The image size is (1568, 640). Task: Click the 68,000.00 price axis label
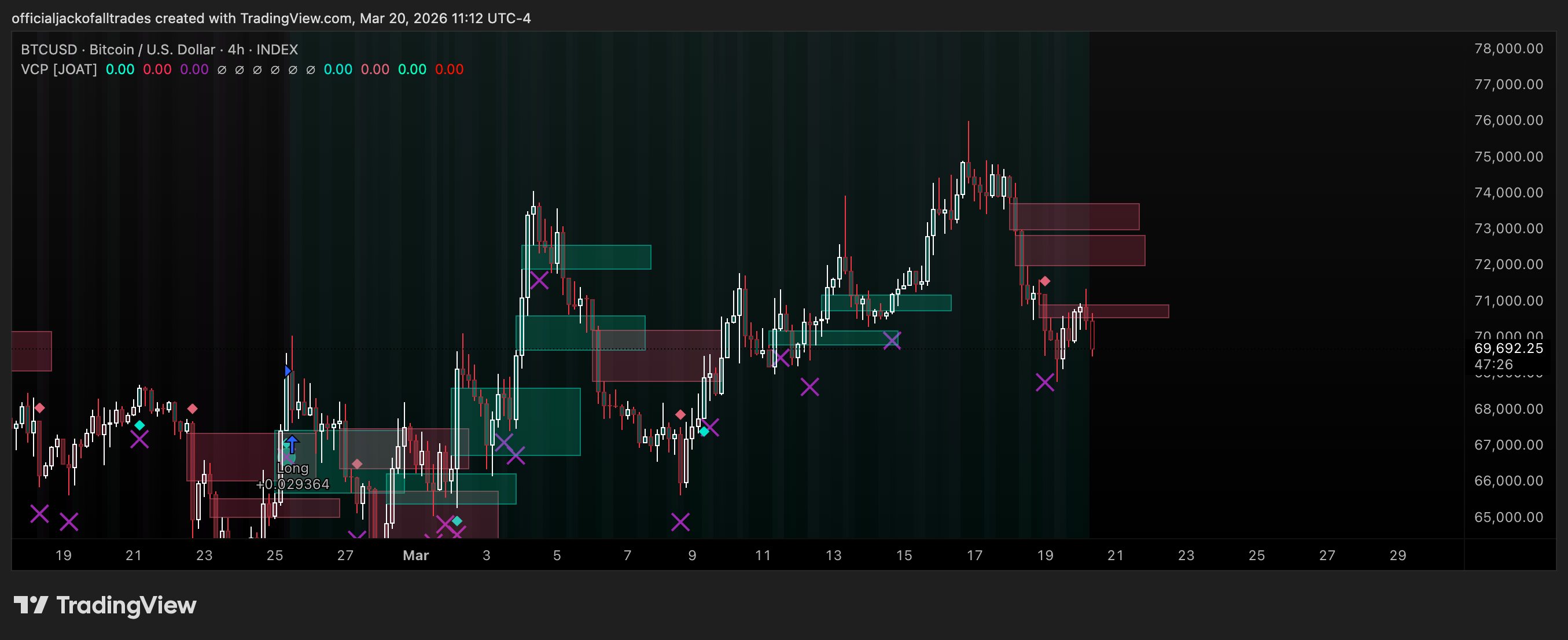point(1508,409)
